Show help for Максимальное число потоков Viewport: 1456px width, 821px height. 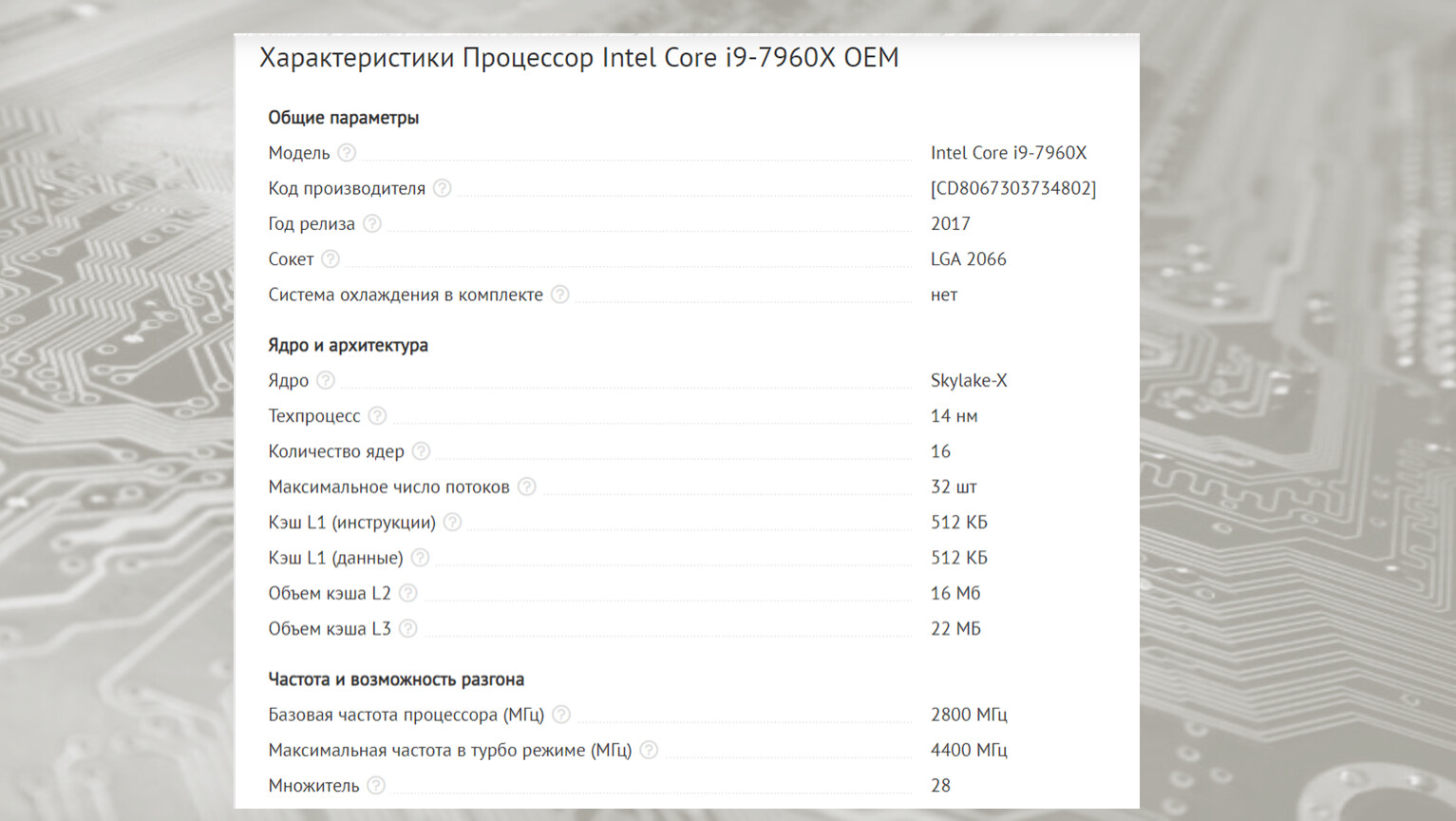point(527,487)
